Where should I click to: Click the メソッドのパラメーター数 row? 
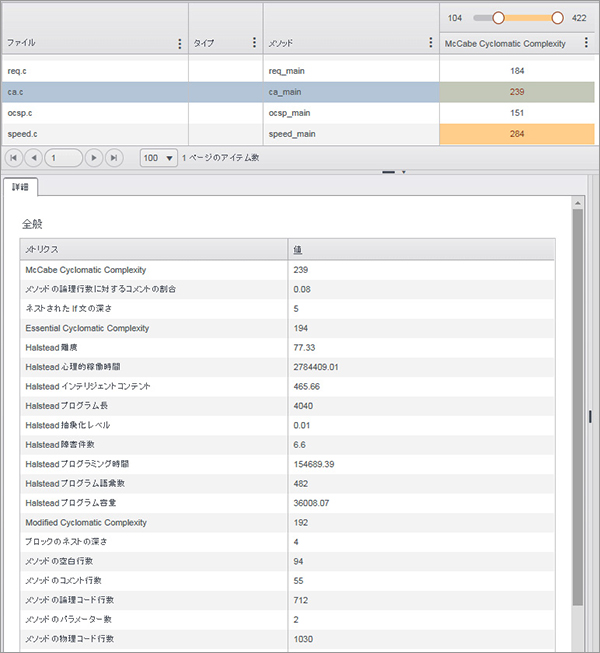pos(287,620)
